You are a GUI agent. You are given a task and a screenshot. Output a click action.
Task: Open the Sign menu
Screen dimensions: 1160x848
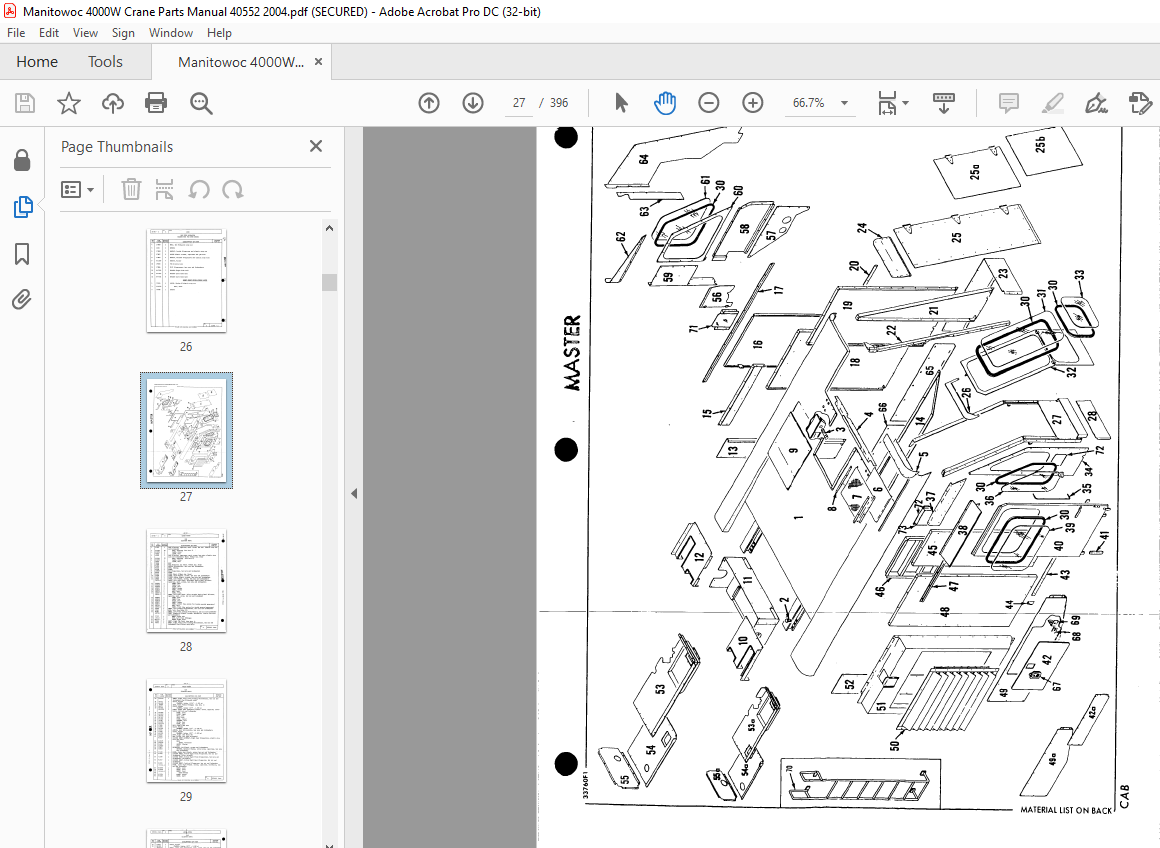(123, 33)
